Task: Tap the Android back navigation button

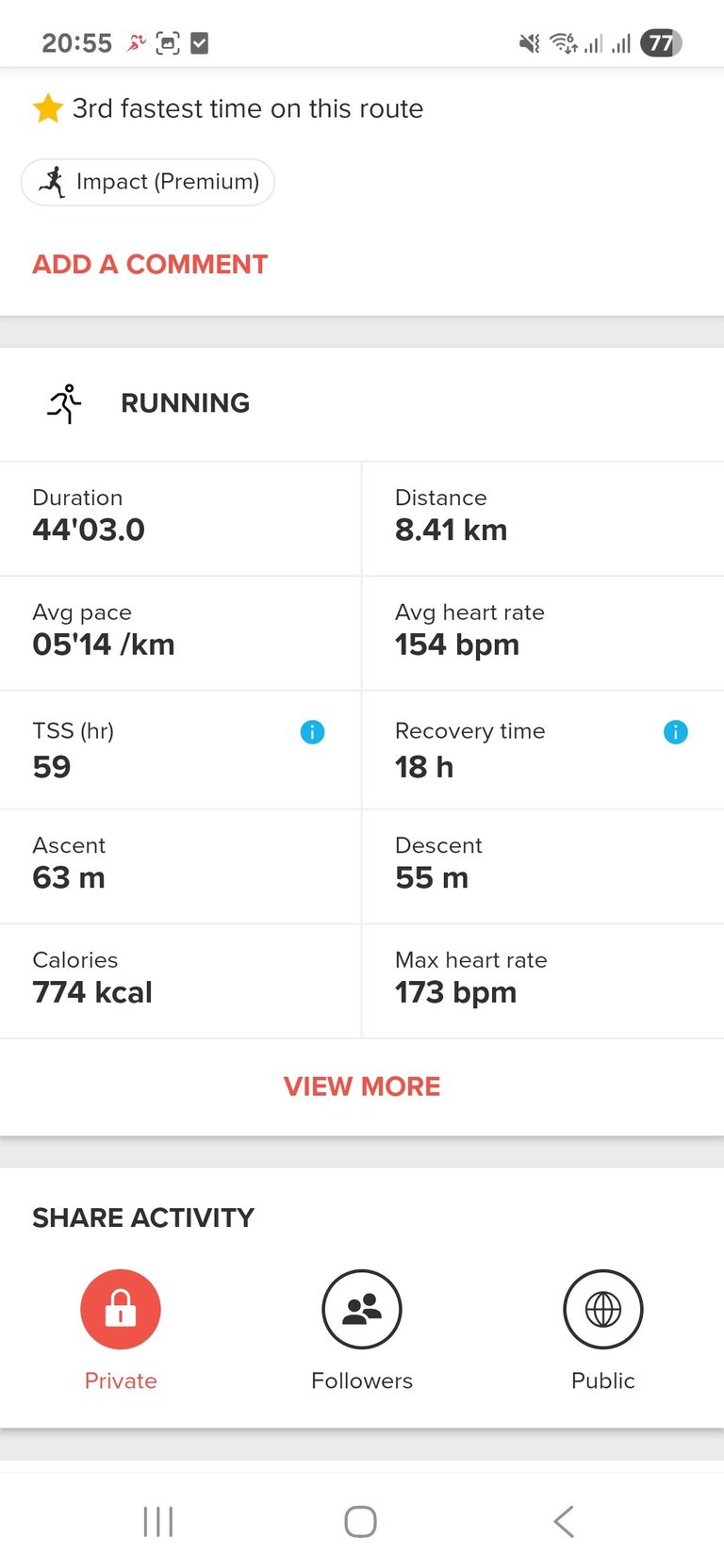Action: [564, 1521]
